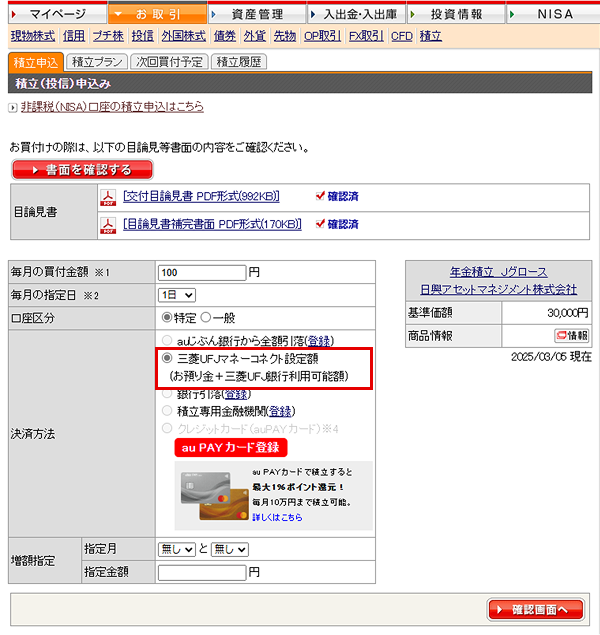Select 一般 account type radio button
This screenshot has width=600, height=635.
click(206, 318)
